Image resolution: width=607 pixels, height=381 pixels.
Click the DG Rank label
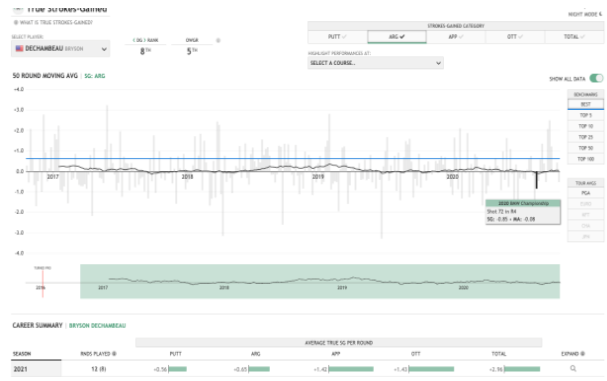point(146,40)
